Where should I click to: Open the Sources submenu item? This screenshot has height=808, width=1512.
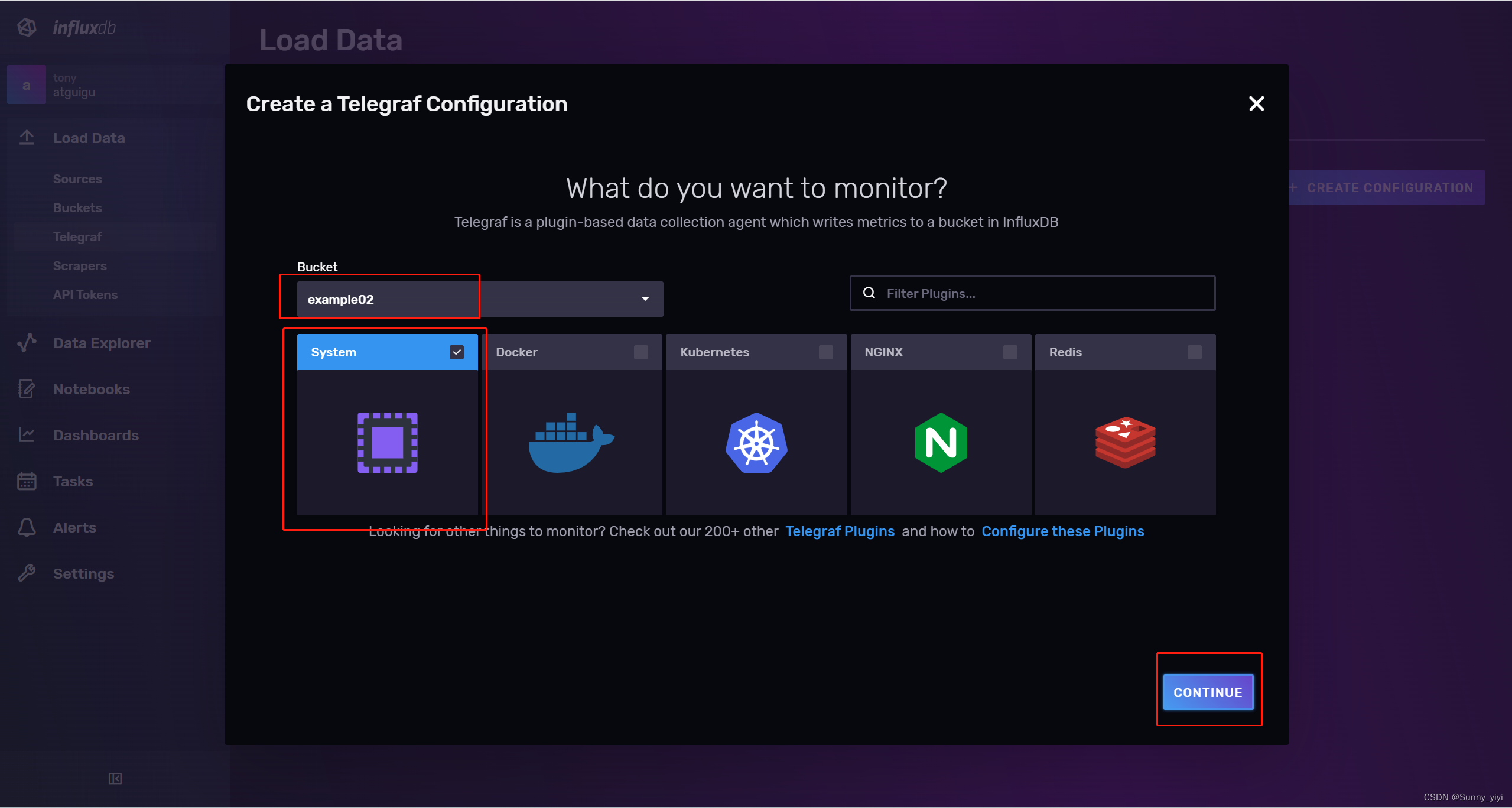pyautogui.click(x=77, y=179)
